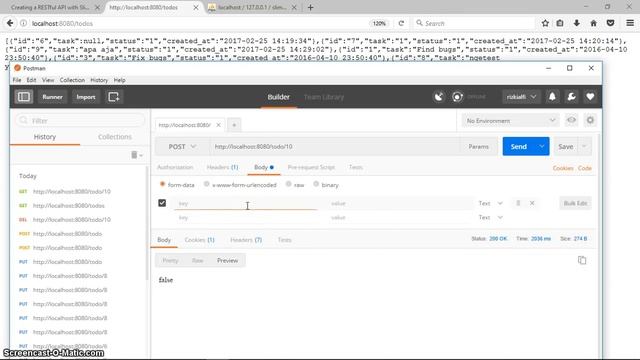Switch to response Cookies (1) tab
The width and height of the screenshot is (640, 360).
point(199,240)
